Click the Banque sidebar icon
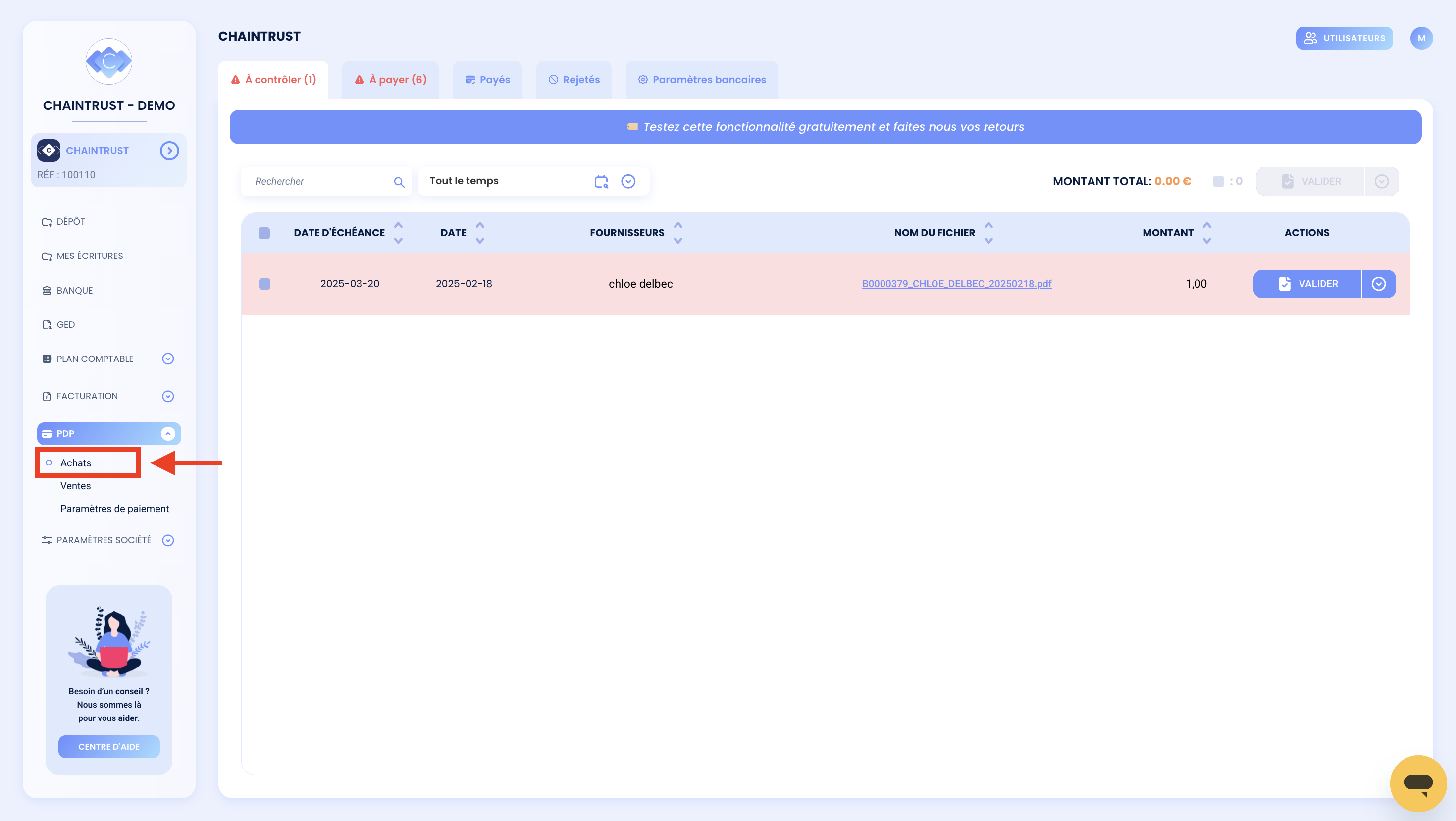This screenshot has height=821, width=1456. pyautogui.click(x=47, y=291)
